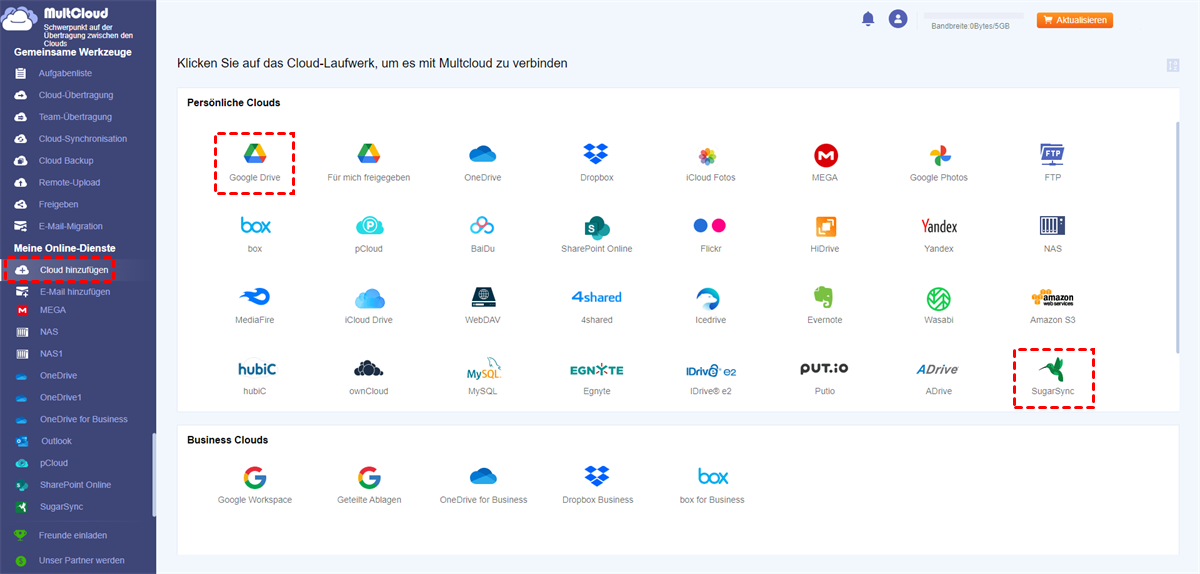Select the WebDAV connection icon
The height and width of the screenshot is (574, 1200).
[483, 298]
